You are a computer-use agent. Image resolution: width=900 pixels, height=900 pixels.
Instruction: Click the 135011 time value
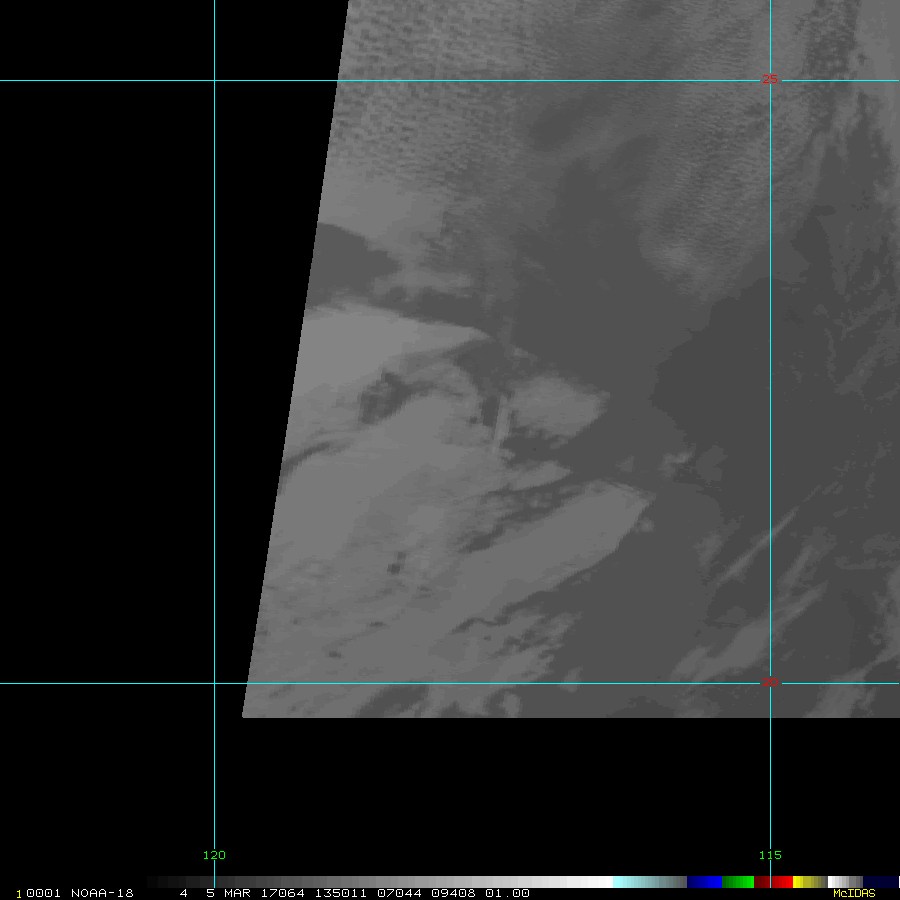(x=338, y=893)
